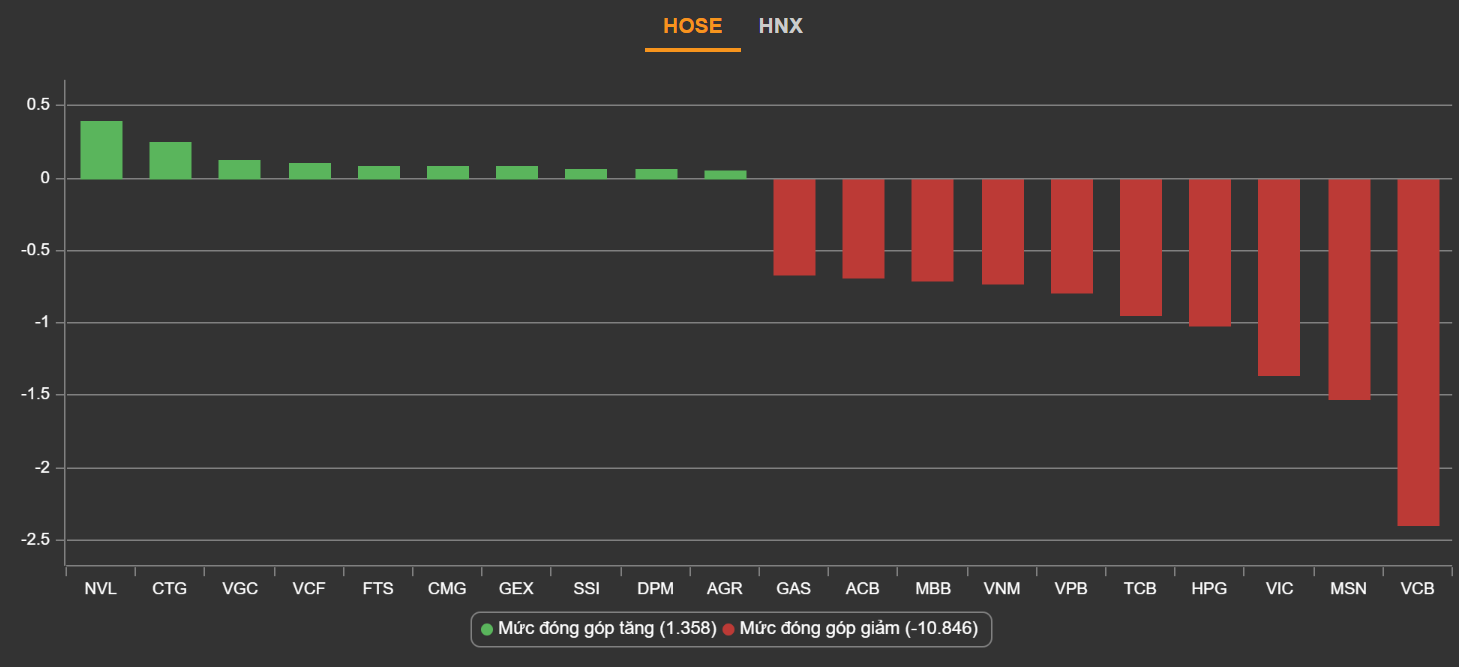Click the green legend dot
The width and height of the screenshot is (1459, 667).
487,629
